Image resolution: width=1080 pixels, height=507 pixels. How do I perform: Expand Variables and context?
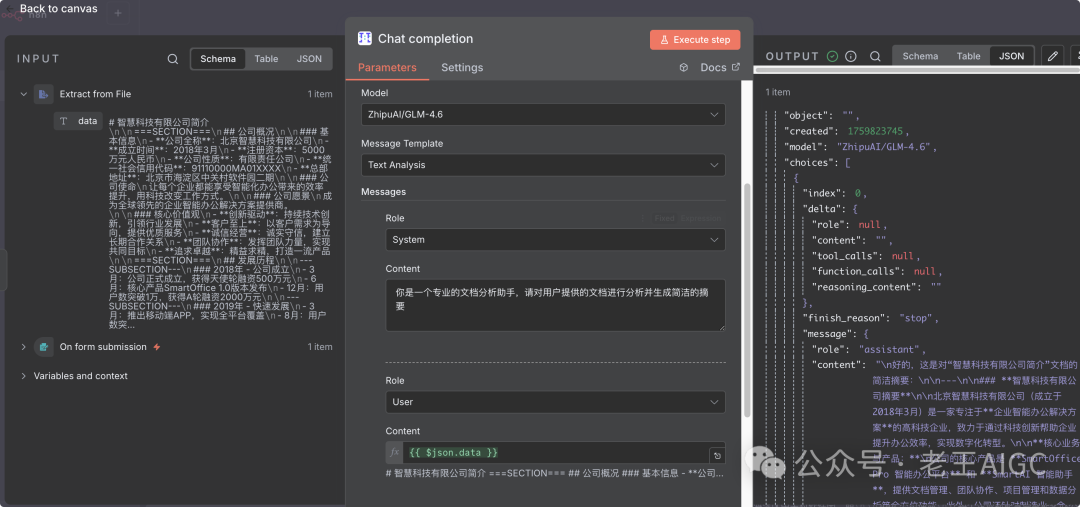click(23, 376)
